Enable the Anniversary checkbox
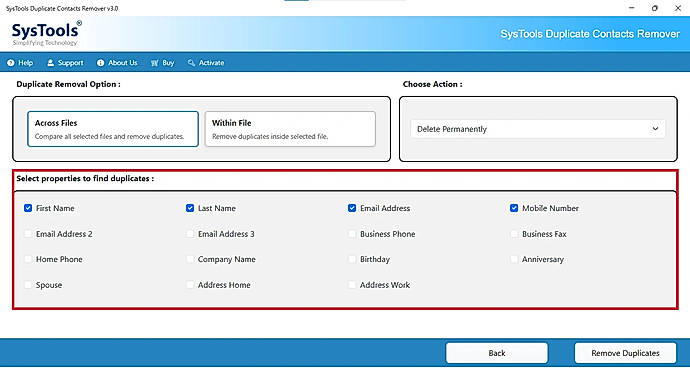Screen dimensions: 690x368 (514, 259)
